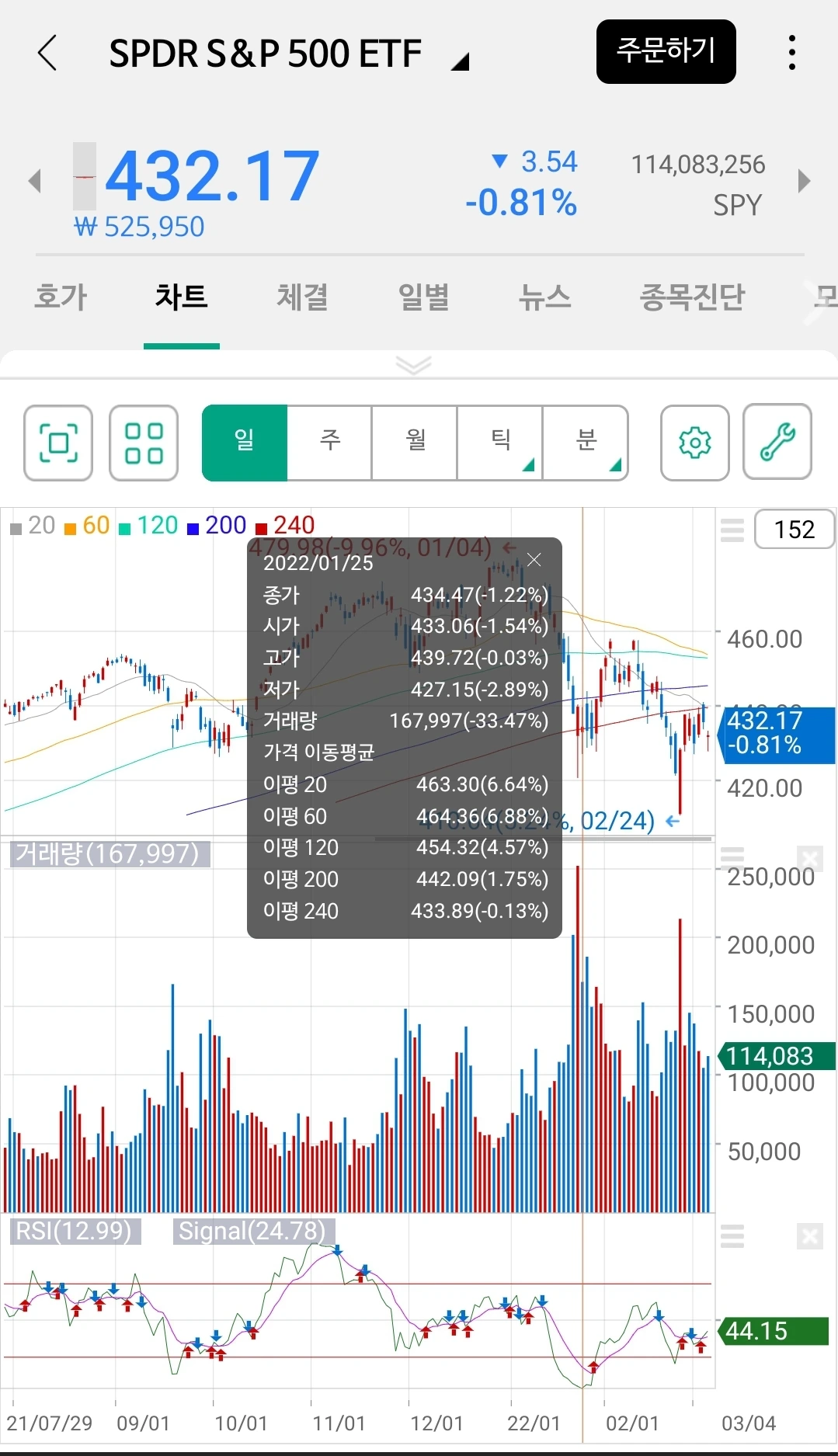Tap the ₩ 525,950 won price

(139, 227)
